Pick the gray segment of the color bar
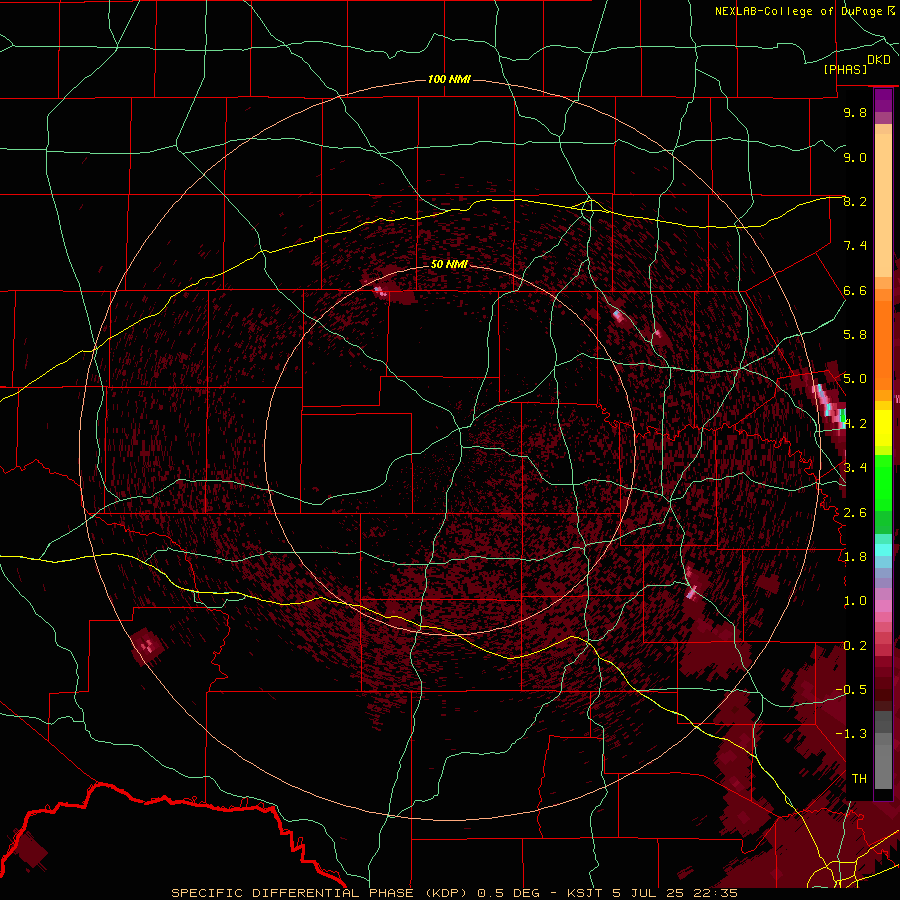900x900 pixels. tap(883, 749)
